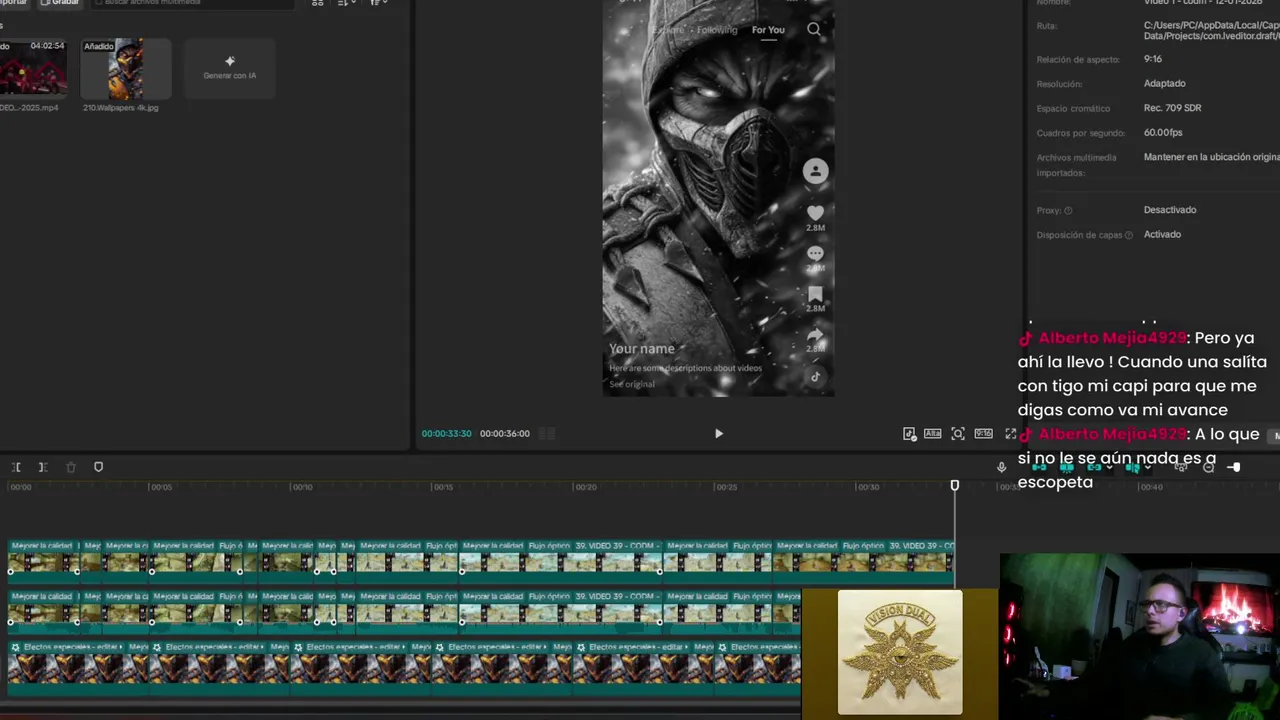1280x720 pixels.
Task: Select the 210.Wallpapers 4k.jpg thumbnail
Action: coord(125,69)
